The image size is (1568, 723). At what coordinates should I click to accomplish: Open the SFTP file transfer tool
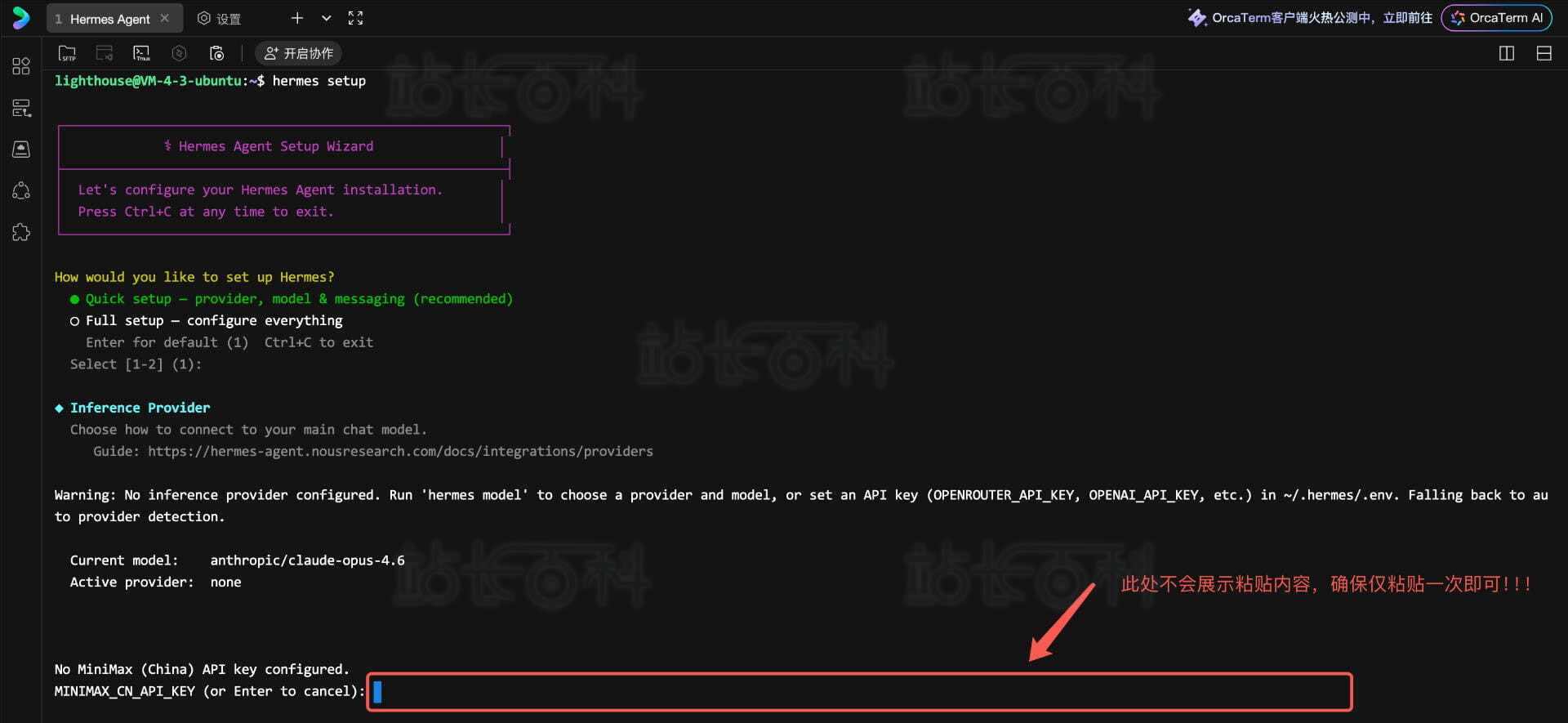[x=67, y=53]
